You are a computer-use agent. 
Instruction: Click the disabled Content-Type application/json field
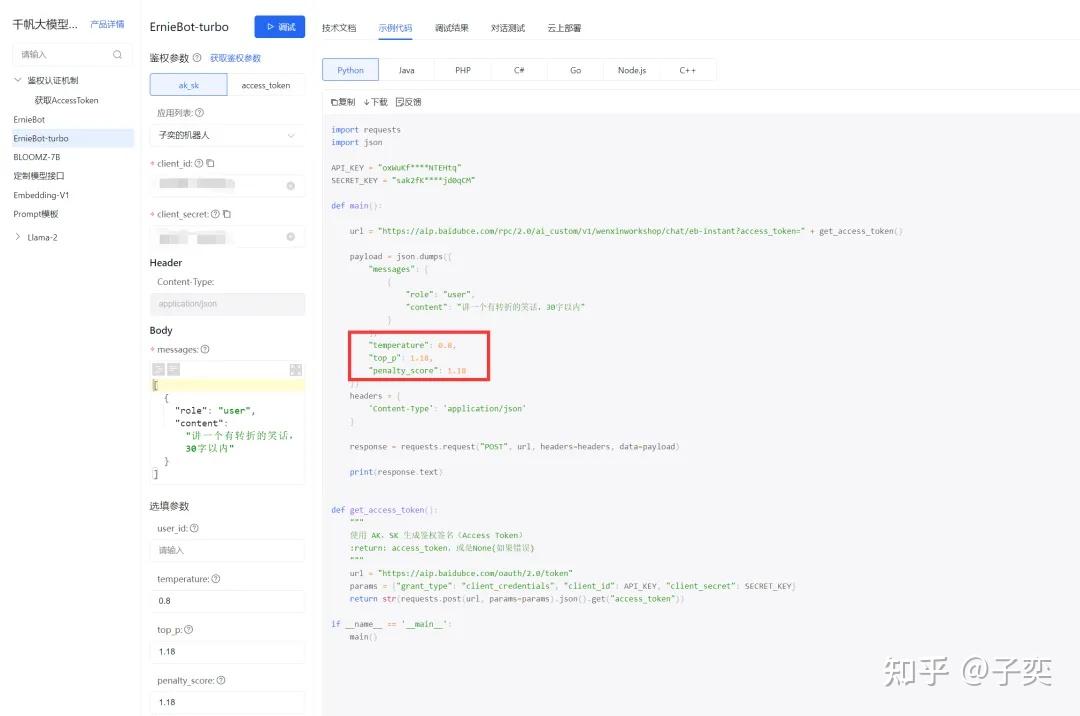[x=227, y=304]
